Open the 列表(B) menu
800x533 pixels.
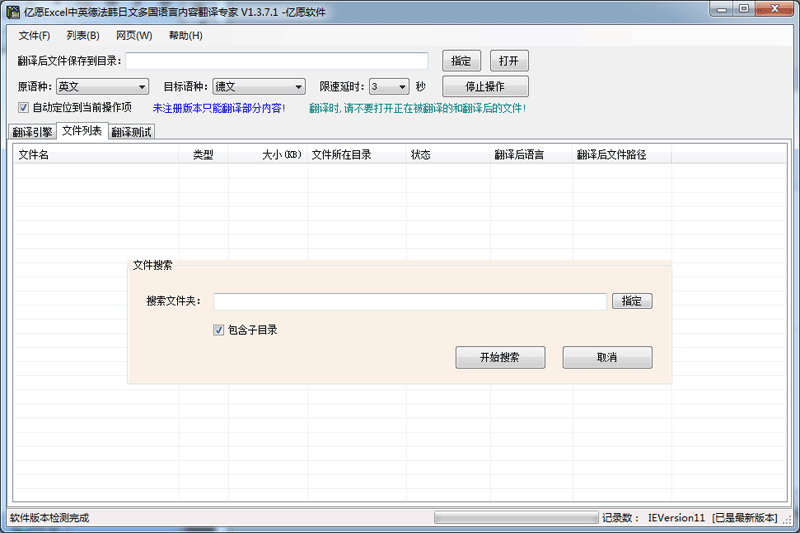point(83,35)
